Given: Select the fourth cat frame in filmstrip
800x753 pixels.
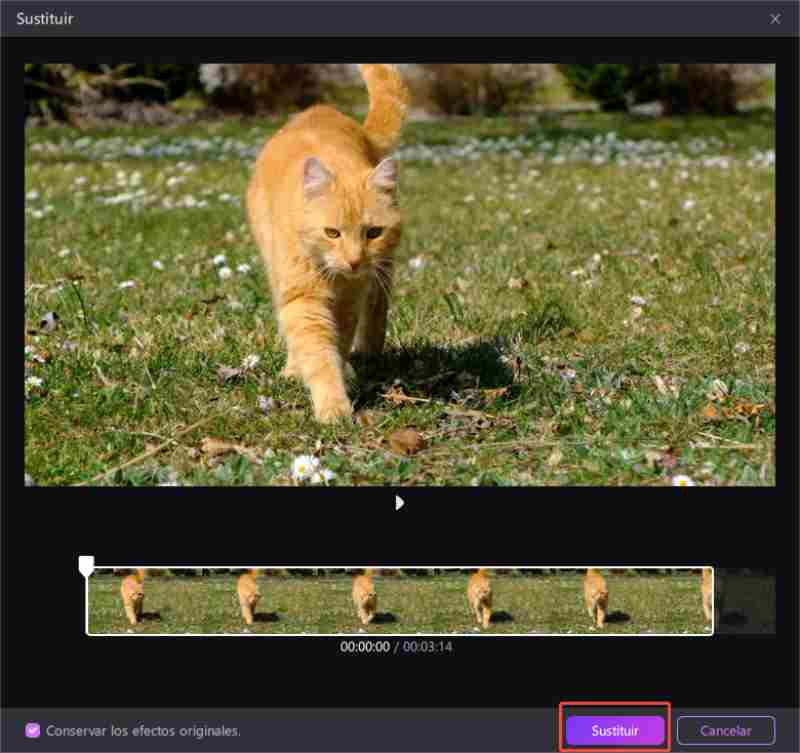Looking at the screenshot, I should (x=481, y=600).
